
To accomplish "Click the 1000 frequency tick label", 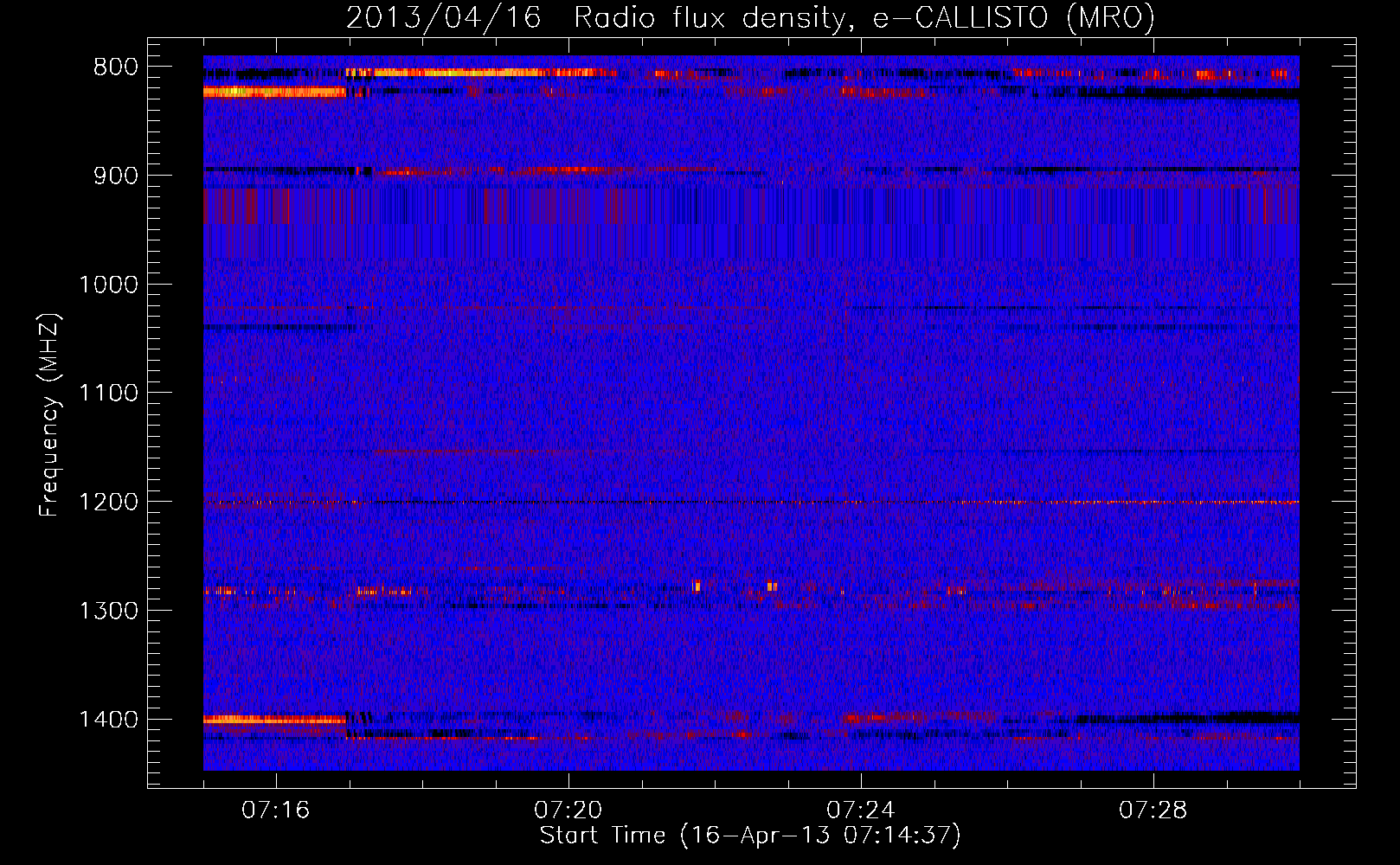I will [108, 285].
